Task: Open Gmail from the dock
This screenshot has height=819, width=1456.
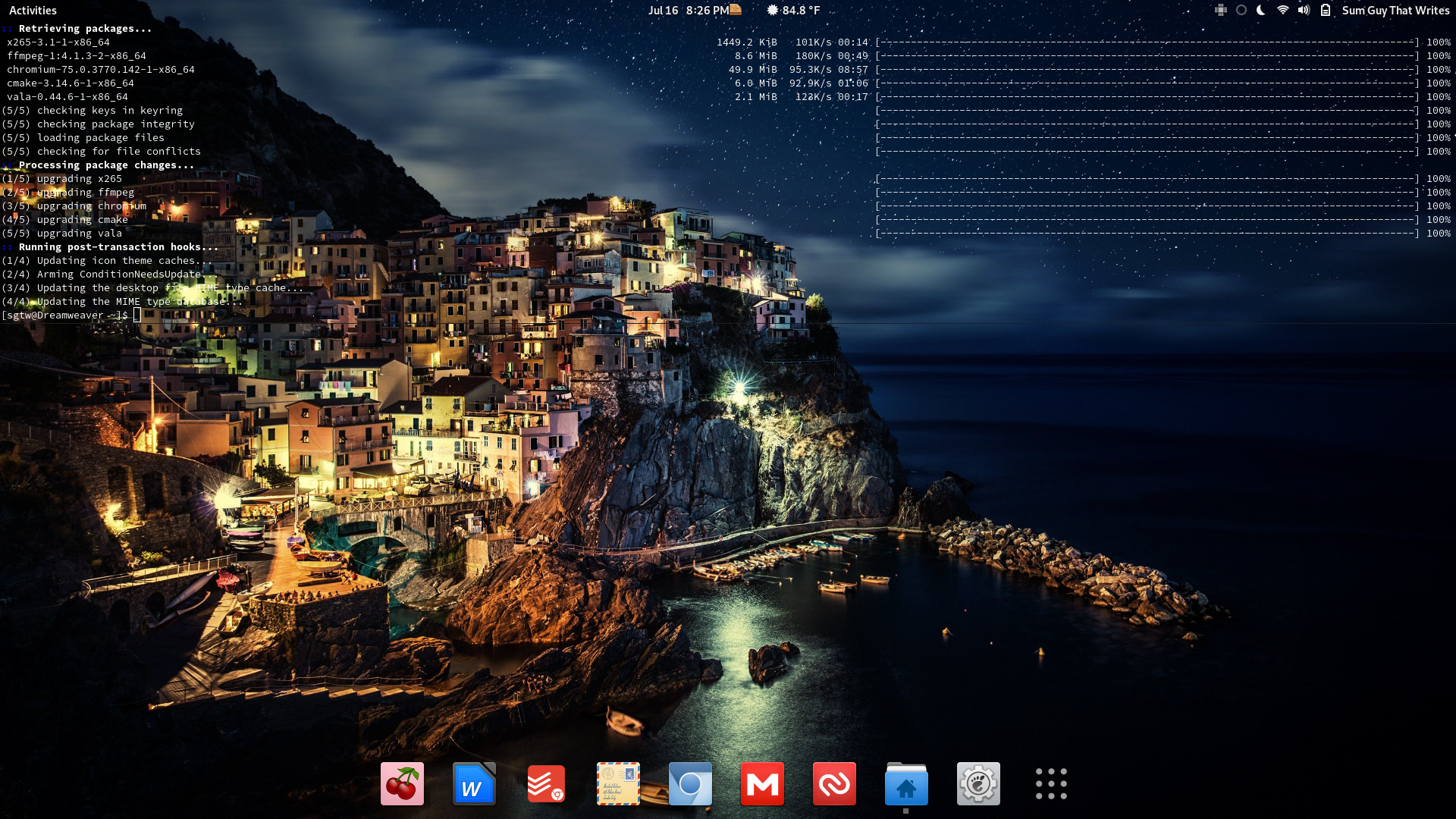Action: pos(762,783)
